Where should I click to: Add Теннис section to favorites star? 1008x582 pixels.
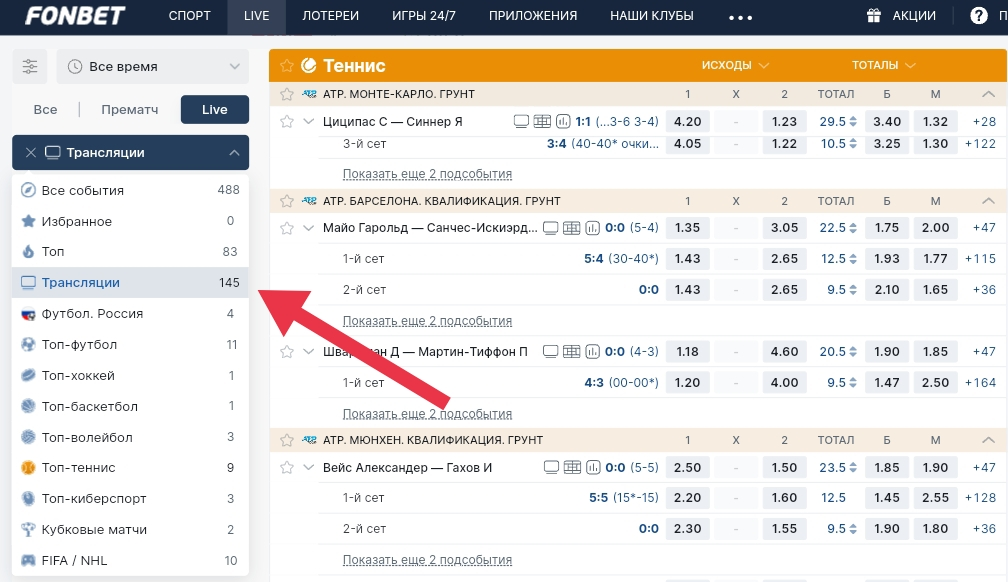pos(287,66)
